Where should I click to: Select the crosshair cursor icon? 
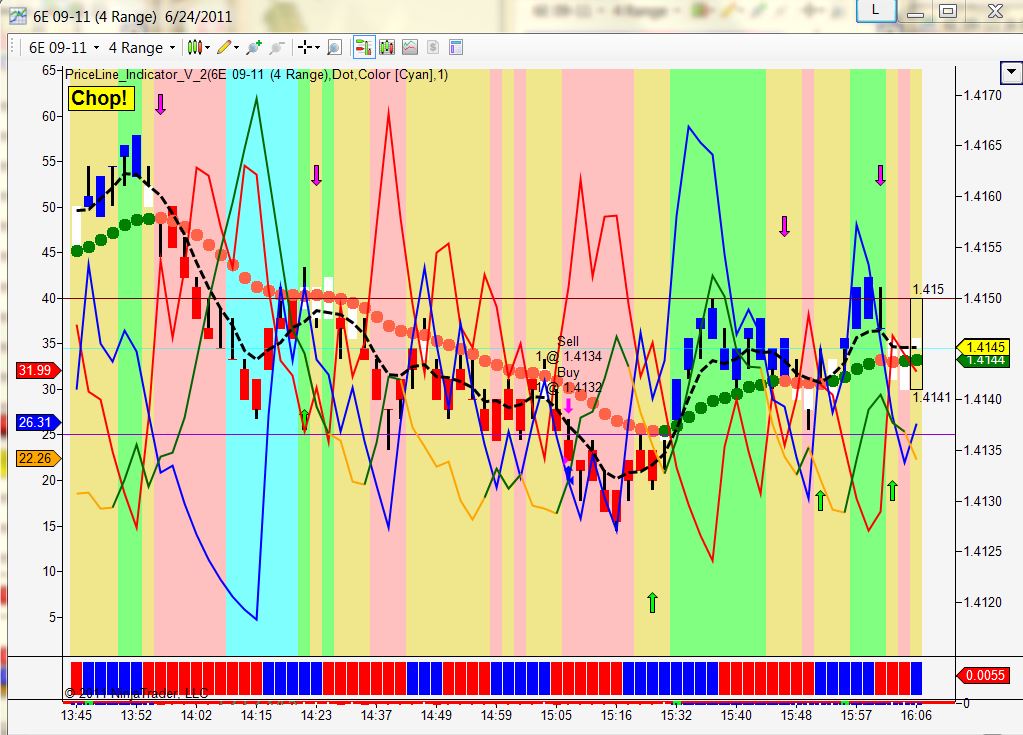[305, 47]
